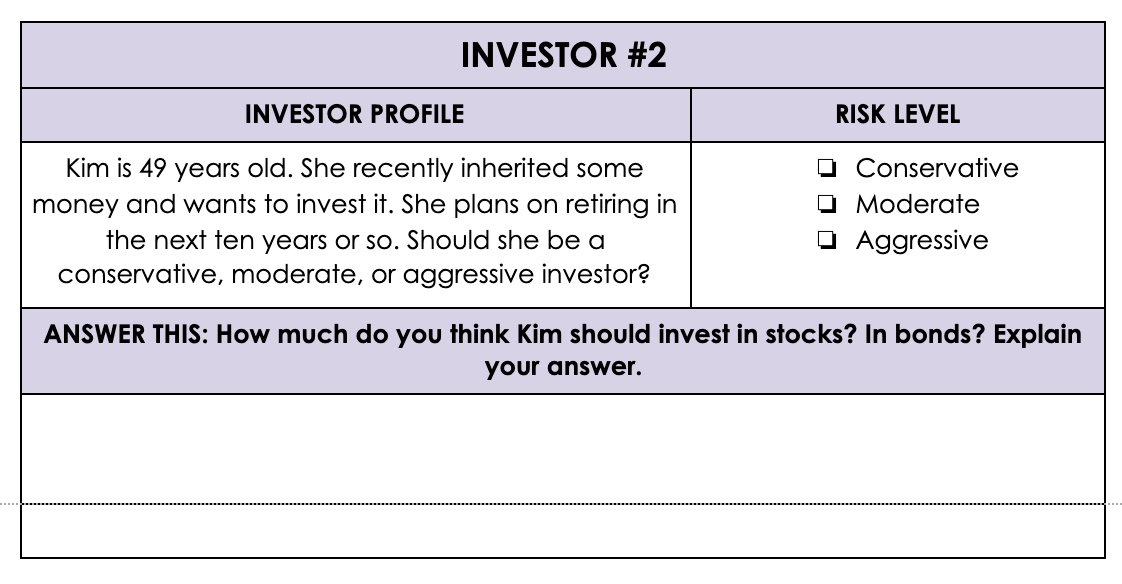Screen dimensions: 1122x584
Task: Tick the Moderate checkbox
Action: tap(826, 205)
